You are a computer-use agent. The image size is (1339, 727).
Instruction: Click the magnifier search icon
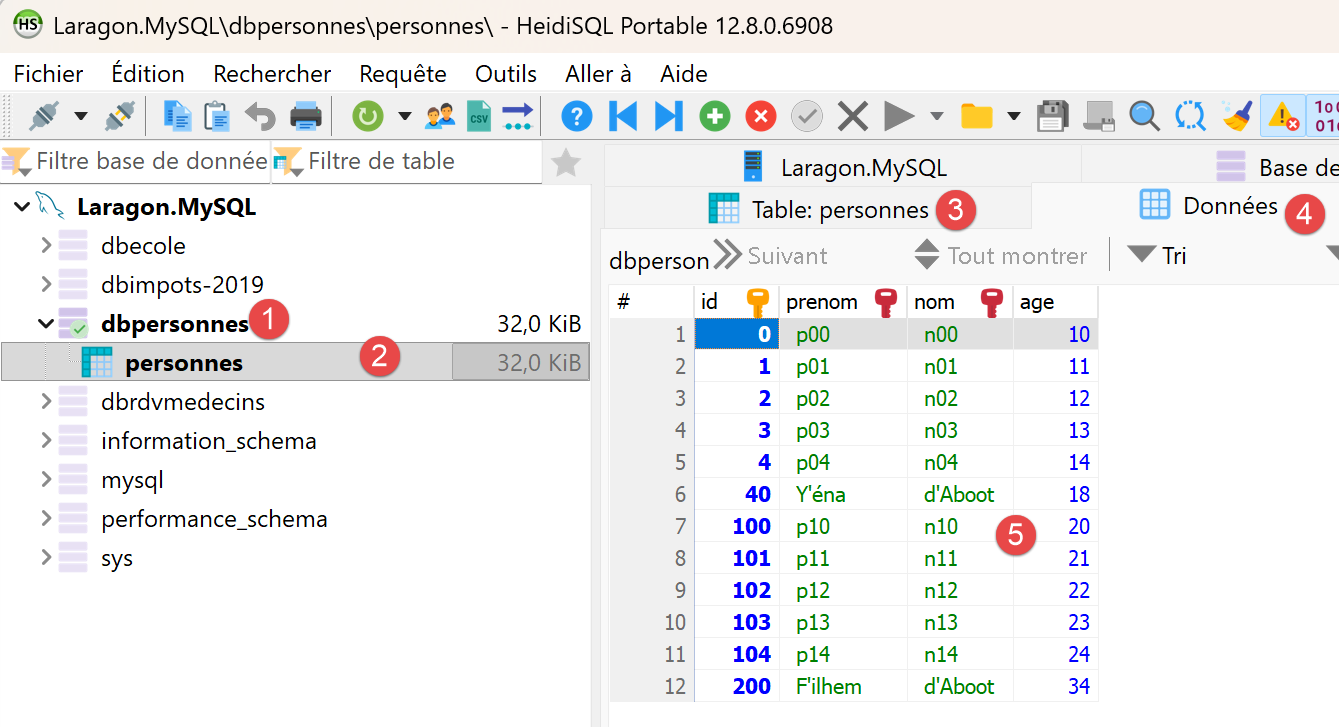pyautogui.click(x=1144, y=117)
